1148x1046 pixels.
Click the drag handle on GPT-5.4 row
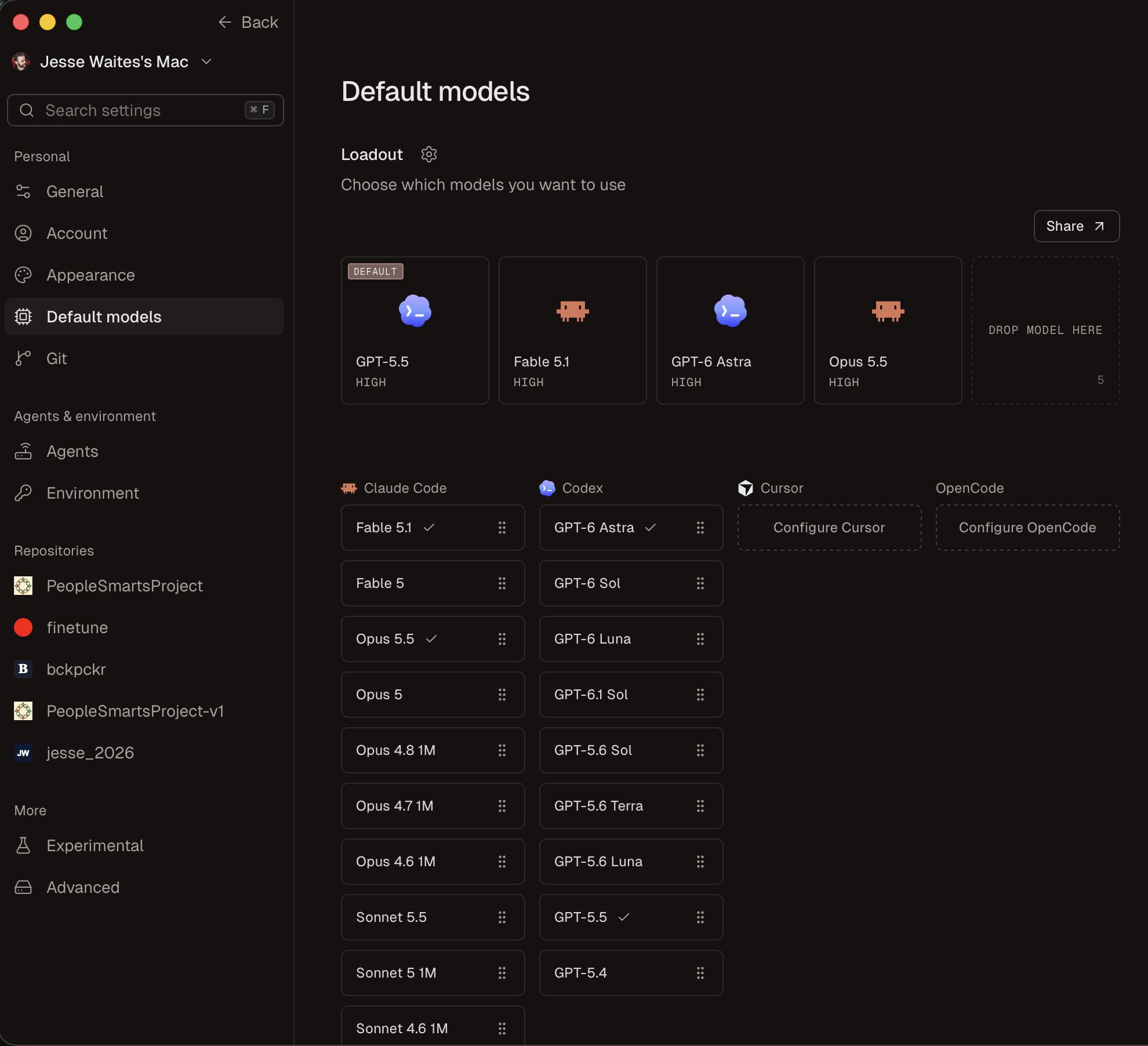[x=700, y=973]
